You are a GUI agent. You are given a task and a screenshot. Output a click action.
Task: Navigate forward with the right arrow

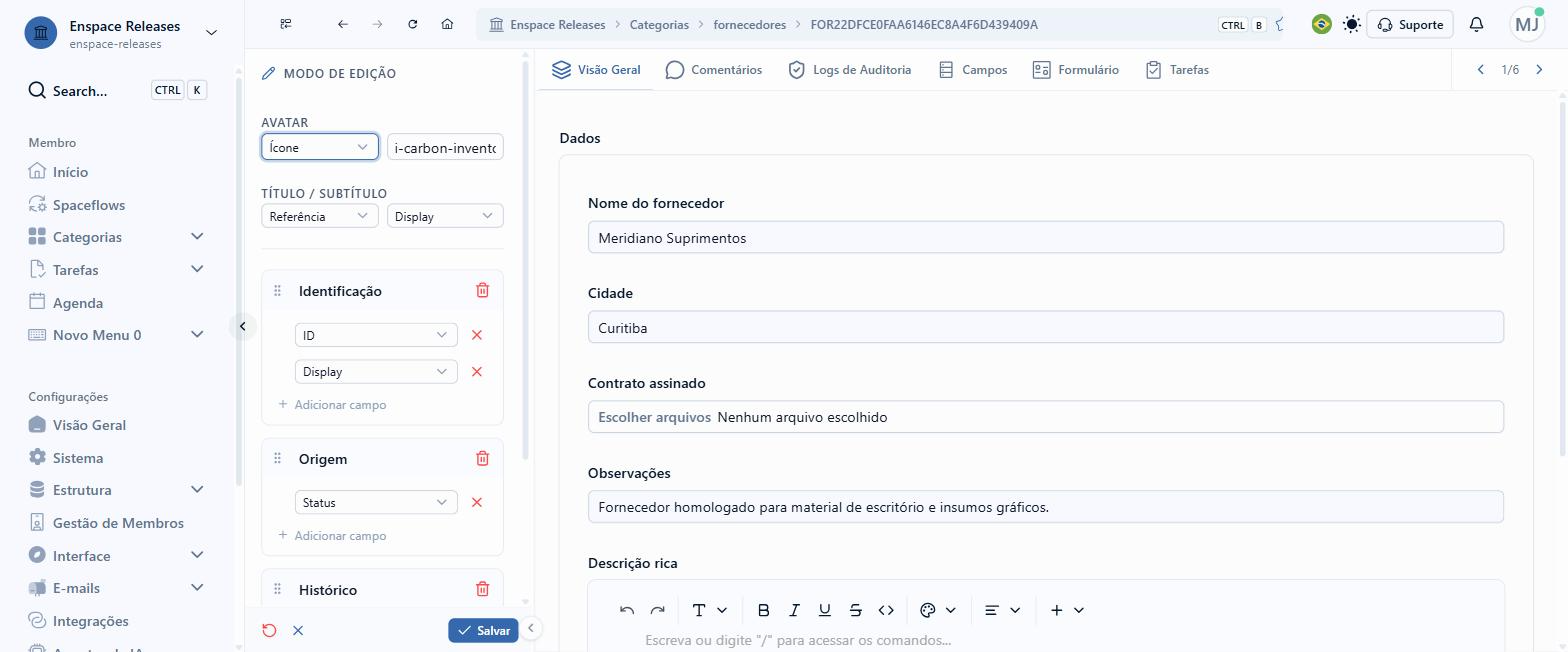click(377, 24)
